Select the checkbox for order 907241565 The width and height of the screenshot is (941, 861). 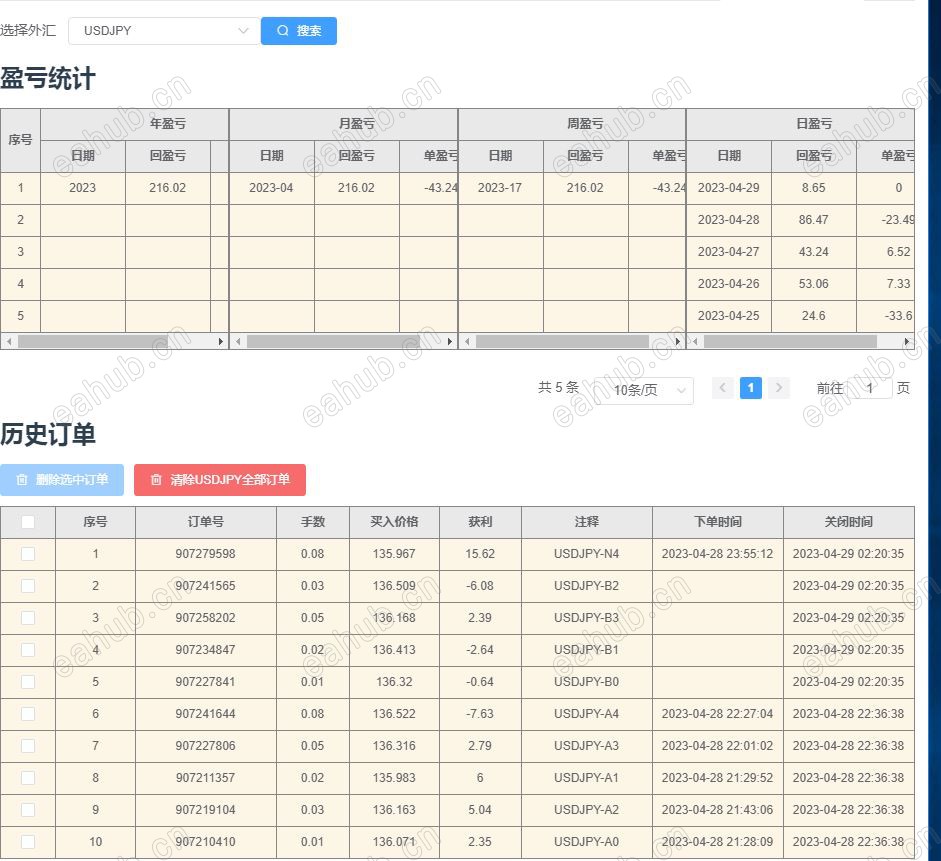(27, 586)
